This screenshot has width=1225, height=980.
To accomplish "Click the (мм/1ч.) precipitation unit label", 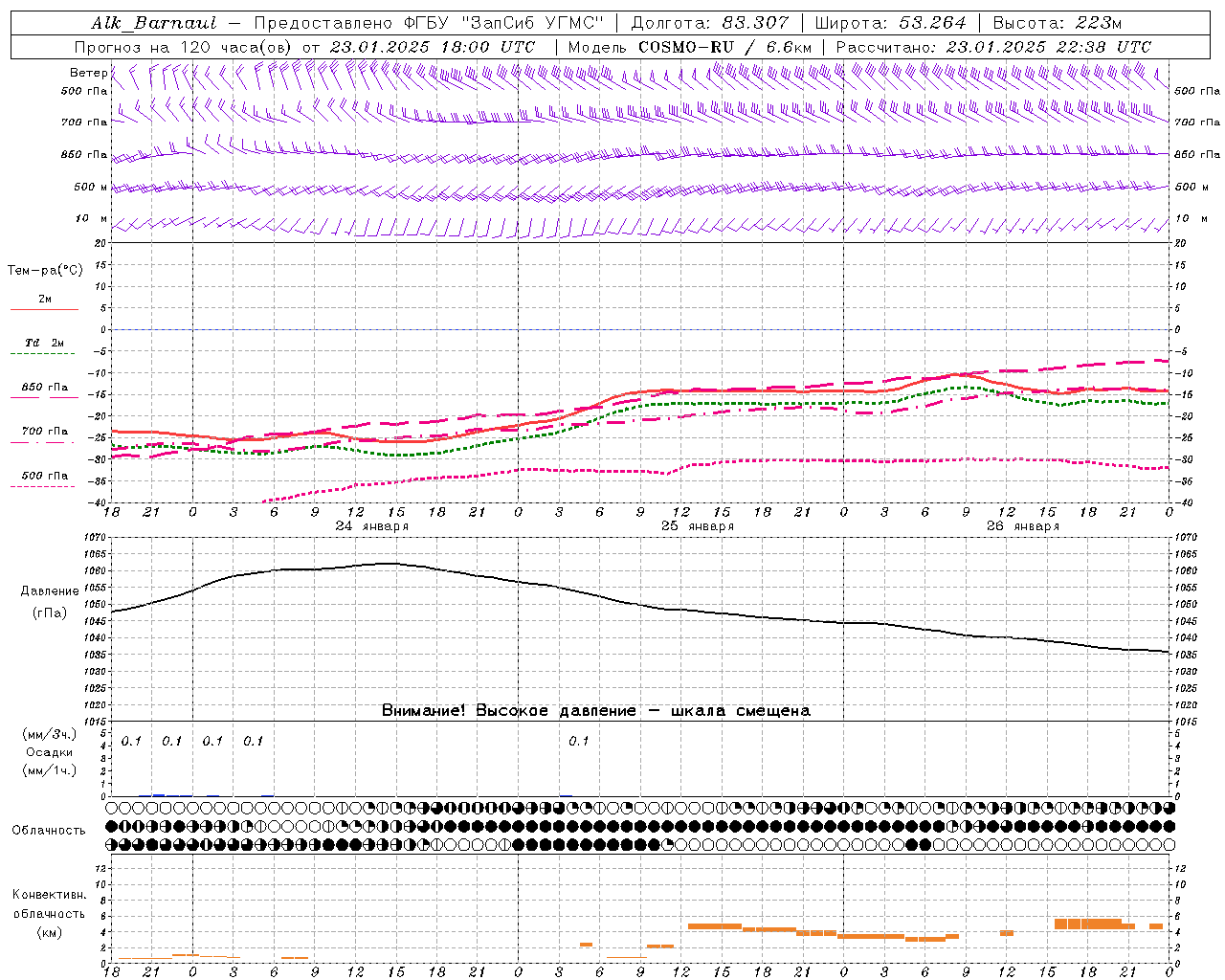I will click(49, 770).
